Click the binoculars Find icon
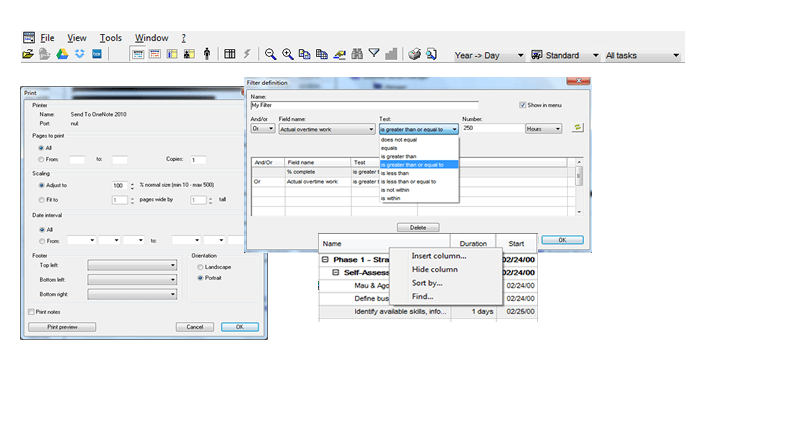800x440 pixels. pos(357,54)
